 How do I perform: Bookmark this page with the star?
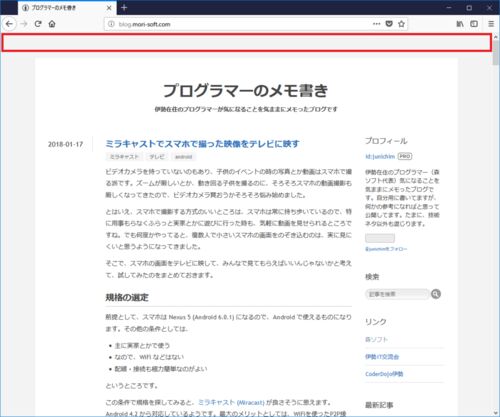401,24
